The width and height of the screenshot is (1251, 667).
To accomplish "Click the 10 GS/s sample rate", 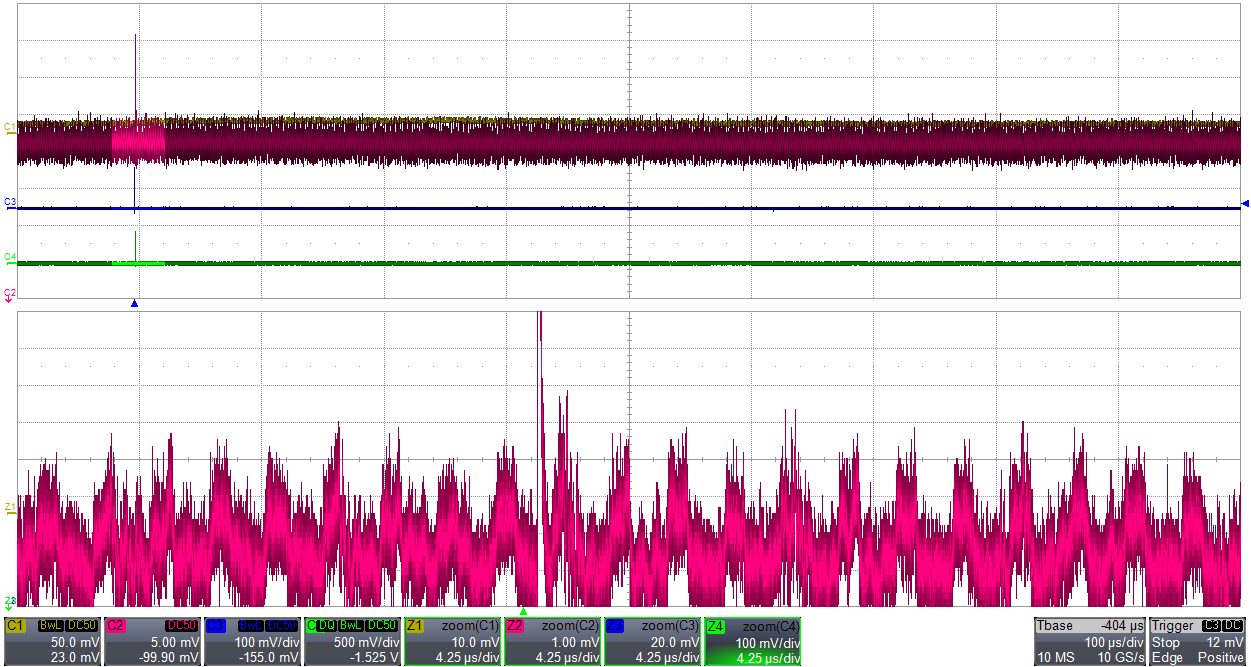I will [1121, 657].
